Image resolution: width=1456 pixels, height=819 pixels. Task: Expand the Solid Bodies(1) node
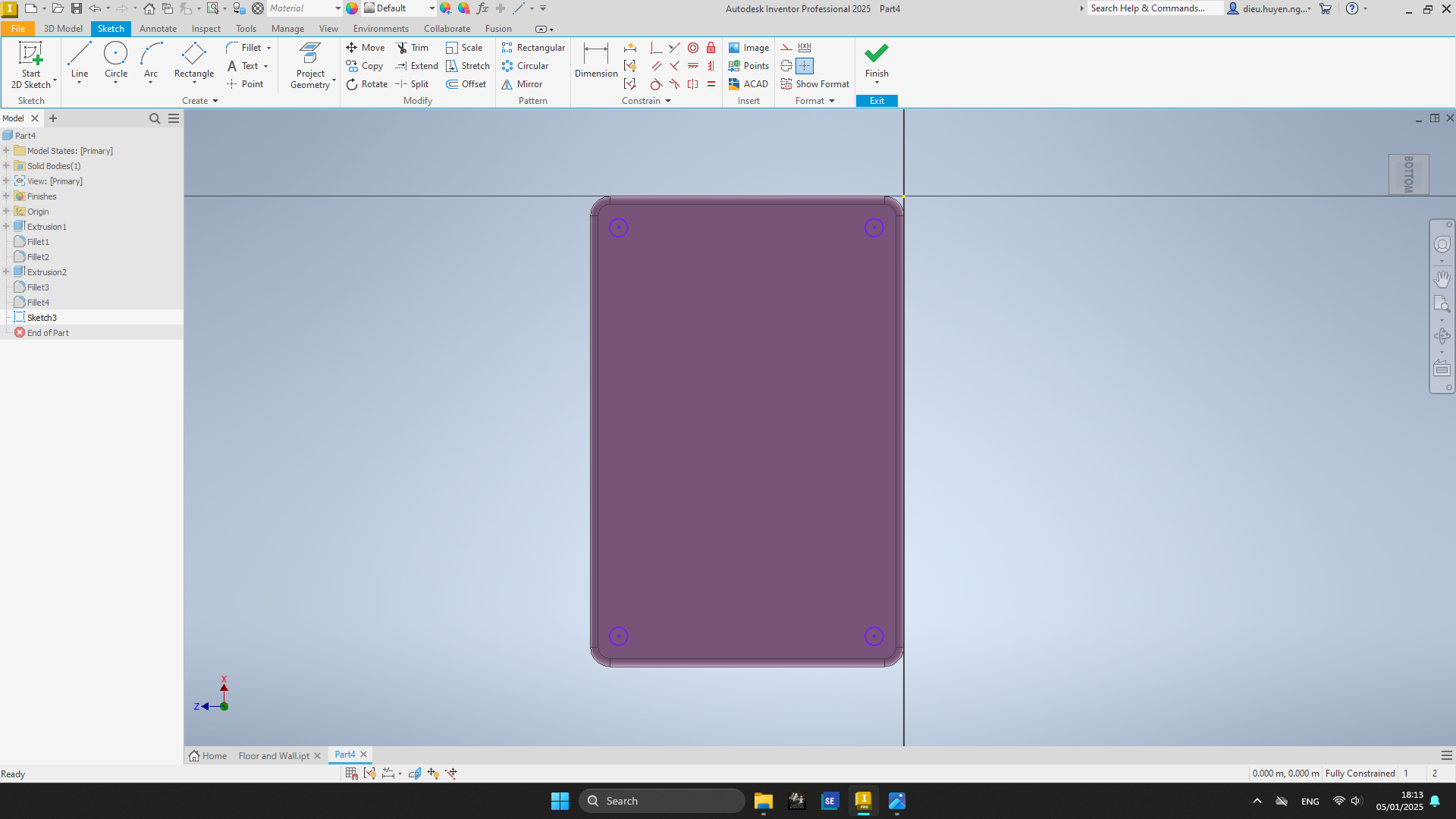coord(6,166)
